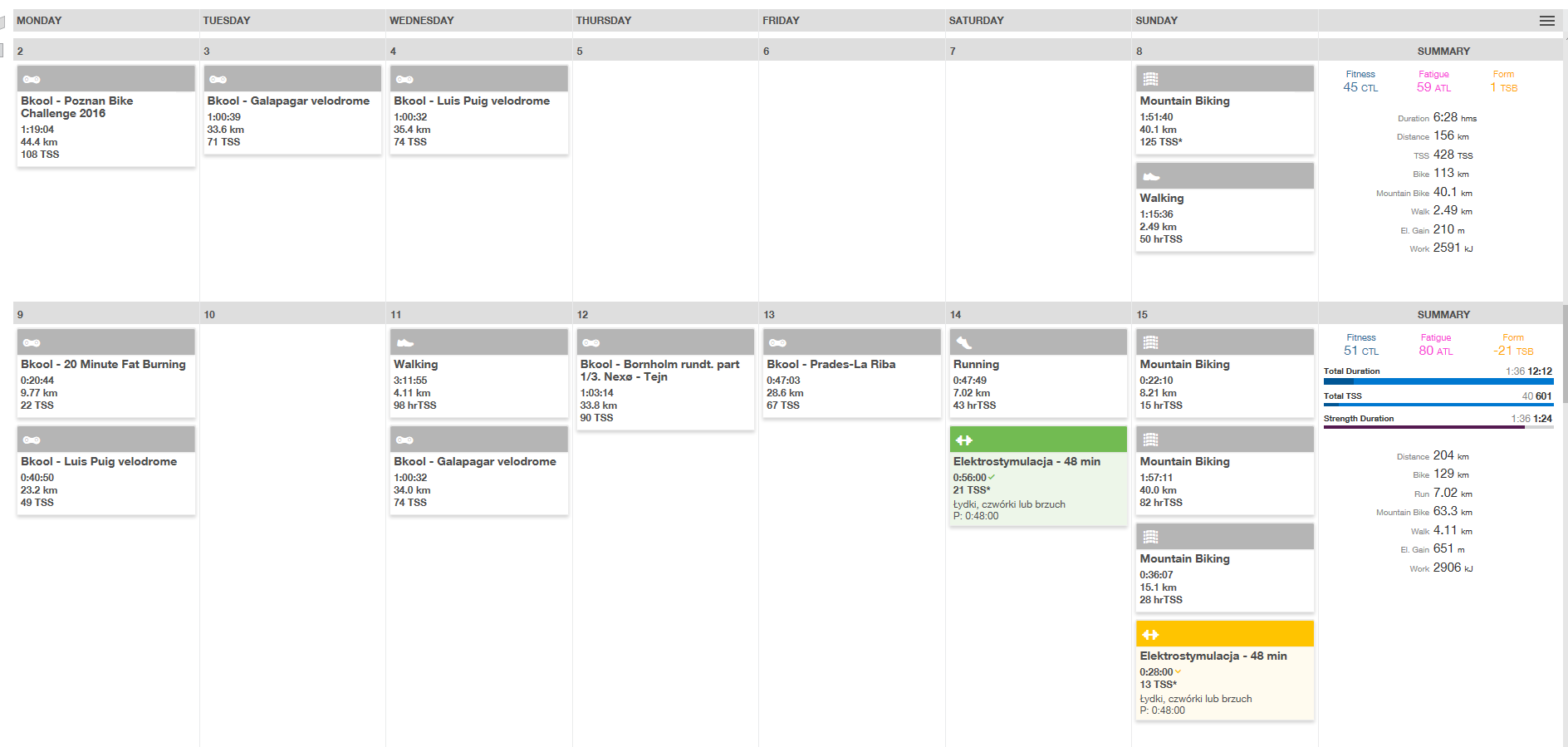Click walking shoe icon on Sunday 8 Walking
This screenshot has height=747, width=1568.
pyautogui.click(x=1151, y=177)
